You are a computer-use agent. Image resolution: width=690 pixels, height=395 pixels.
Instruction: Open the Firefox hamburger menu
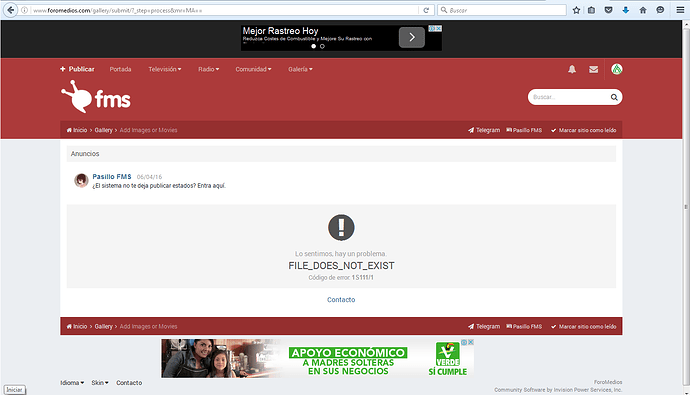tap(680, 10)
